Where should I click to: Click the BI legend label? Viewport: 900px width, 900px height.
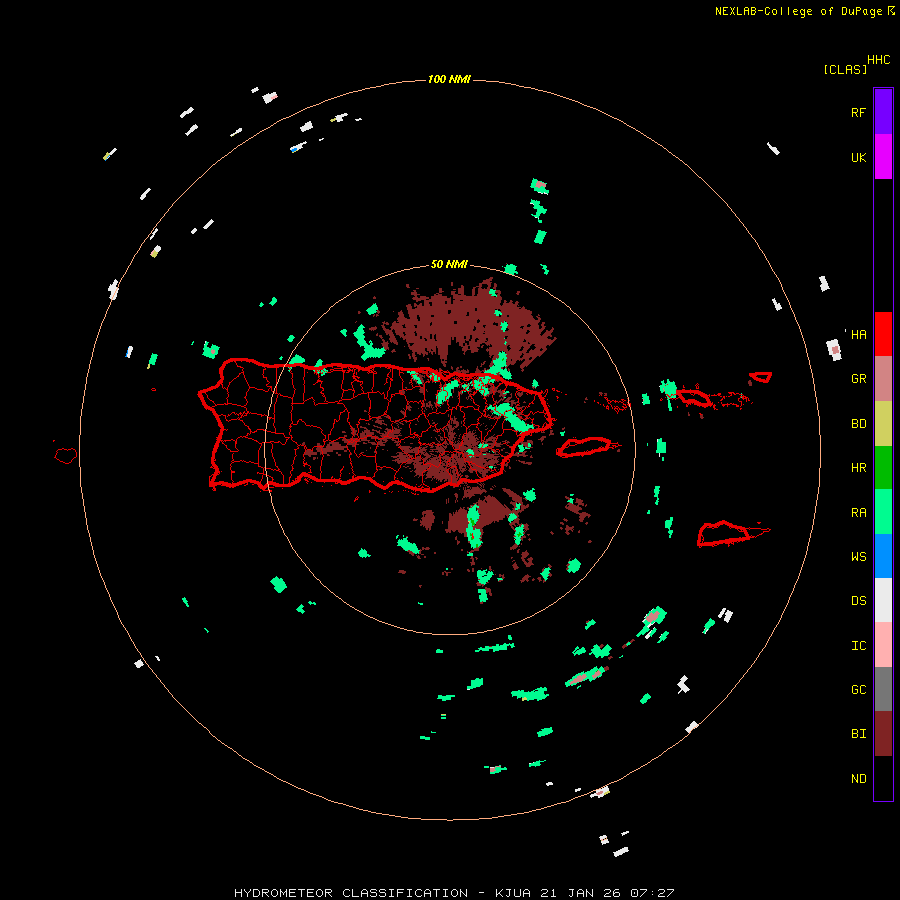(858, 734)
